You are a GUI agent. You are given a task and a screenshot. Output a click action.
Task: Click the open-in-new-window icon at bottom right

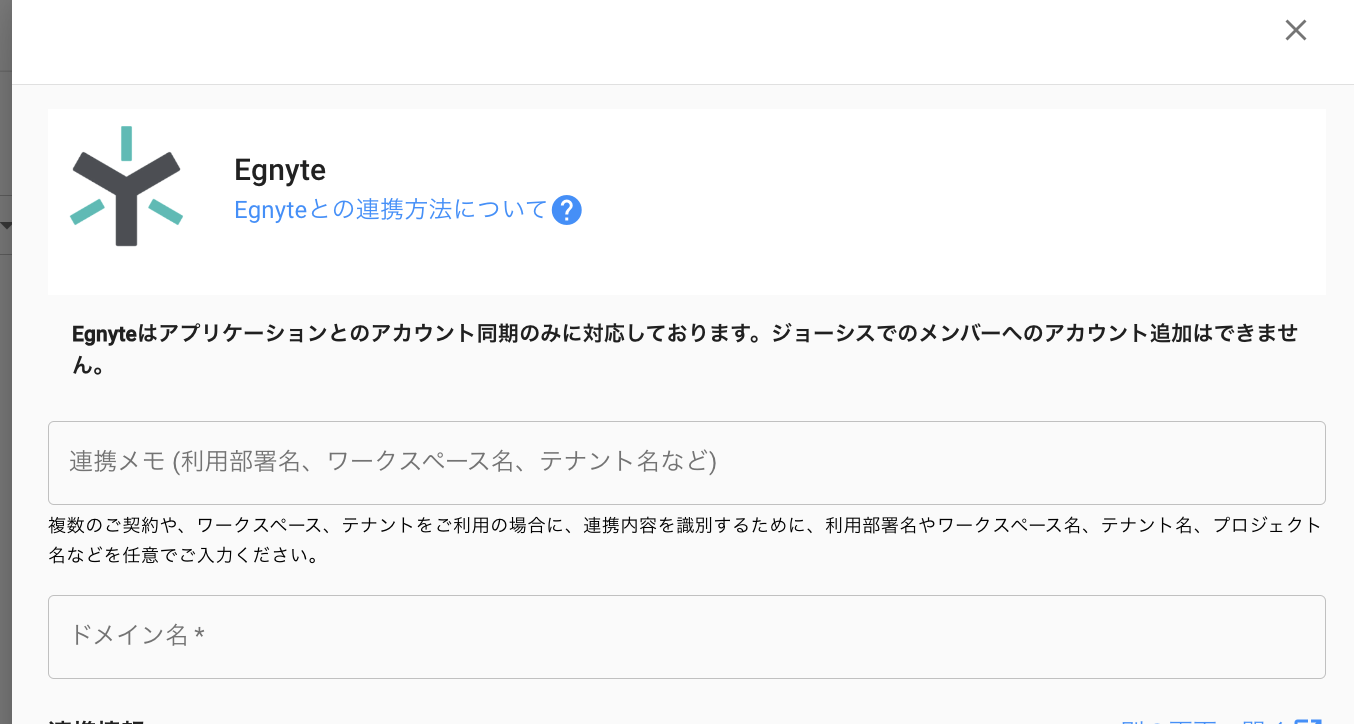pos(1308,719)
